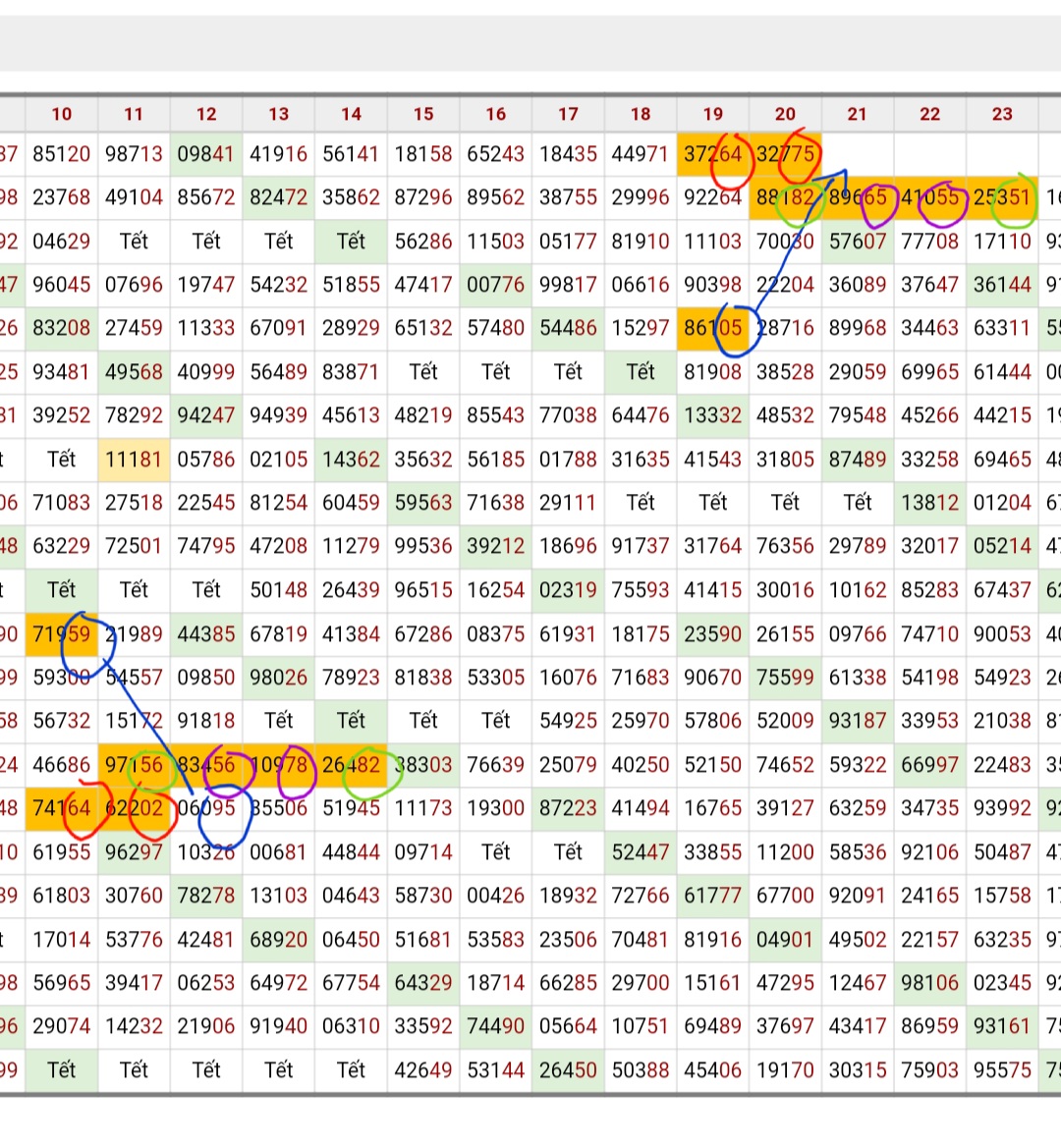Click column header 22
The width and height of the screenshot is (1061, 1148).
930,114
